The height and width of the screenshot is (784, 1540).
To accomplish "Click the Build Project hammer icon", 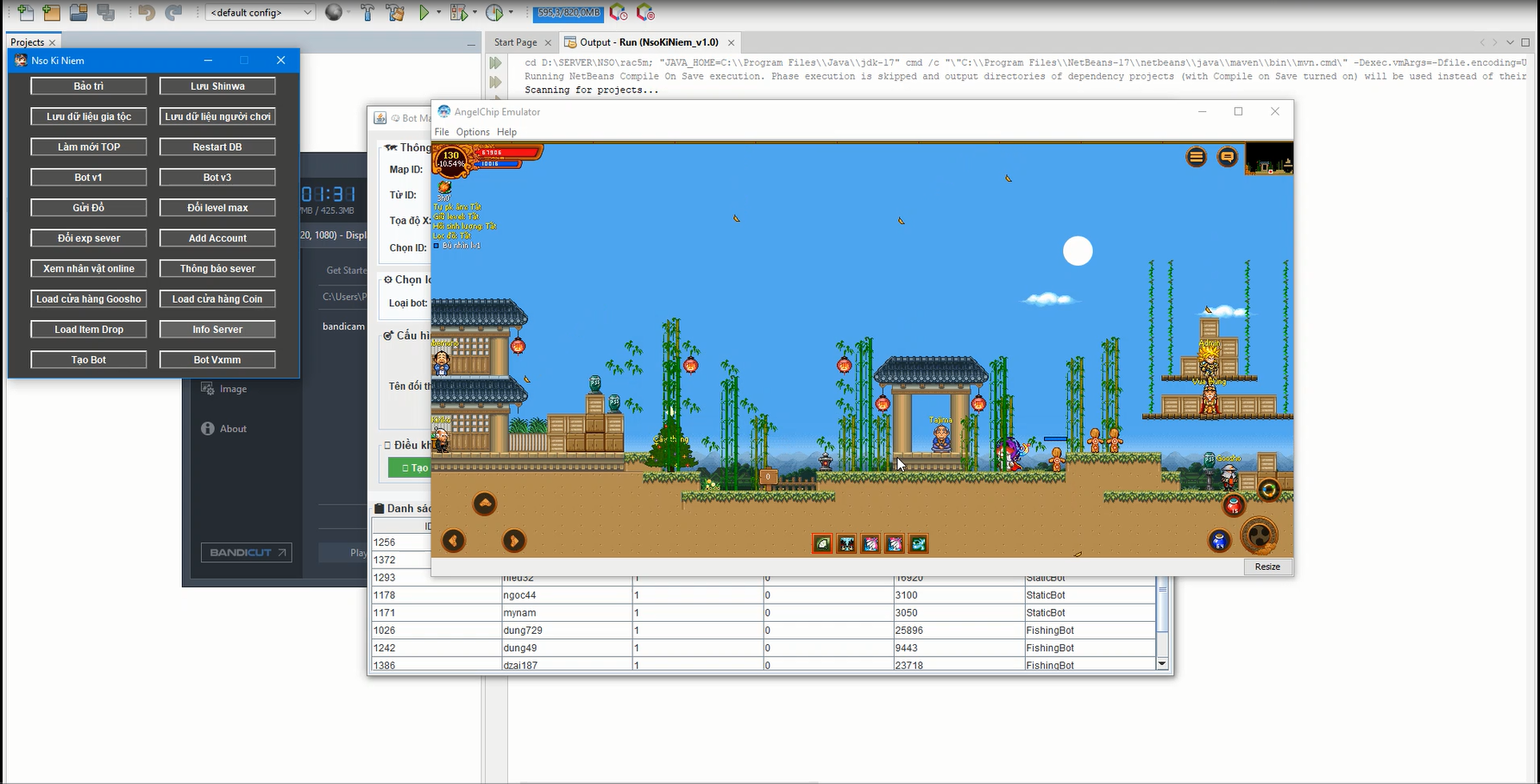I will click(368, 12).
